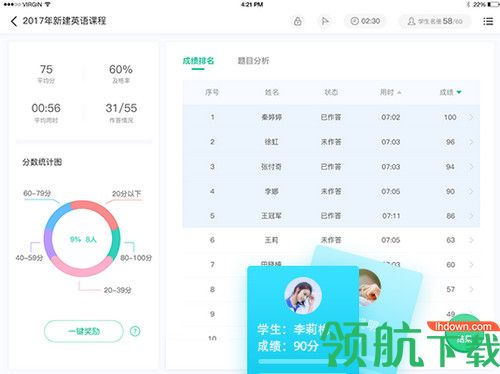
Task: Select student name 徐虹
Action: pos(272,142)
